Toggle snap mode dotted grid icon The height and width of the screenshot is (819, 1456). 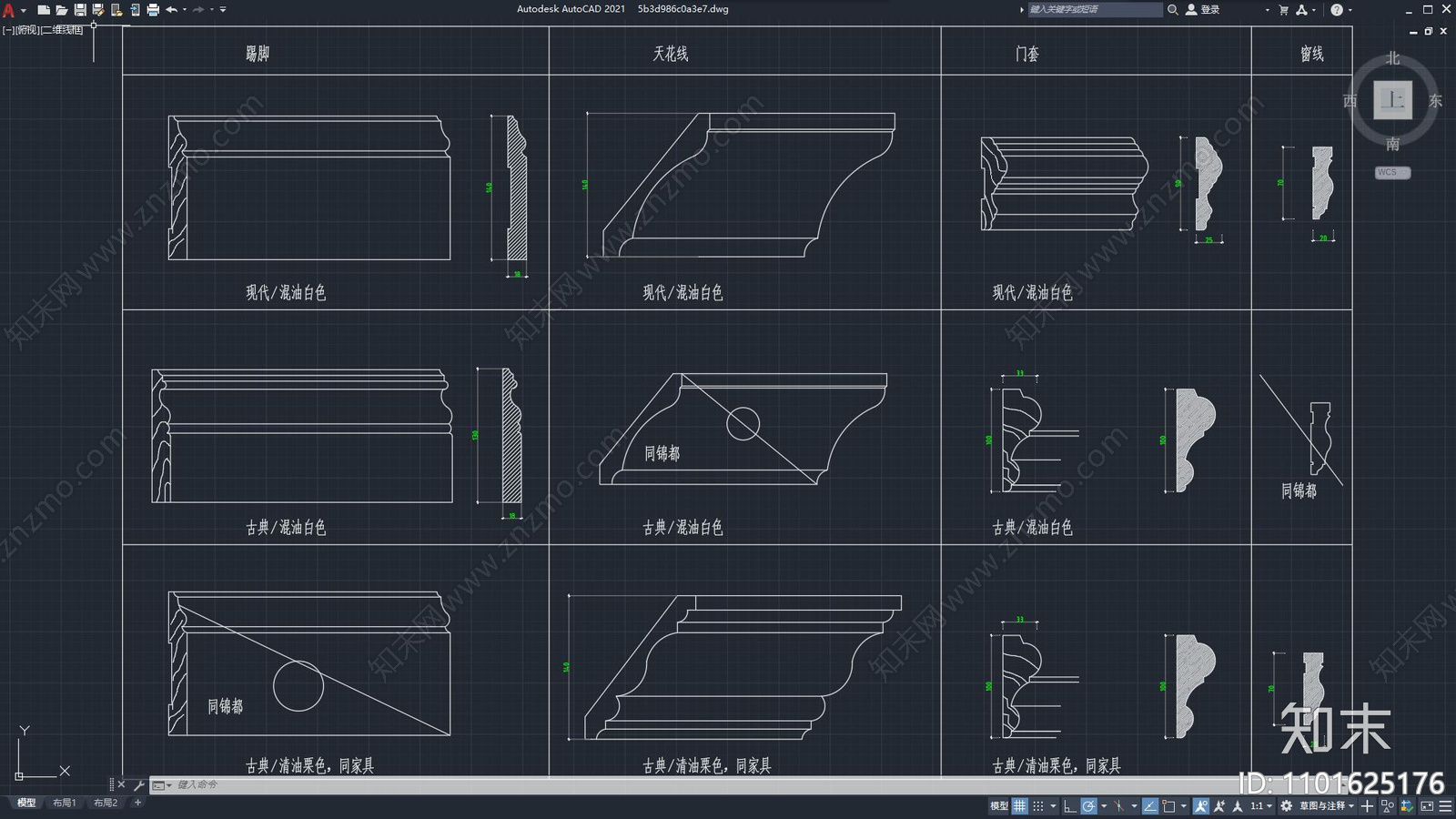(x=1038, y=805)
